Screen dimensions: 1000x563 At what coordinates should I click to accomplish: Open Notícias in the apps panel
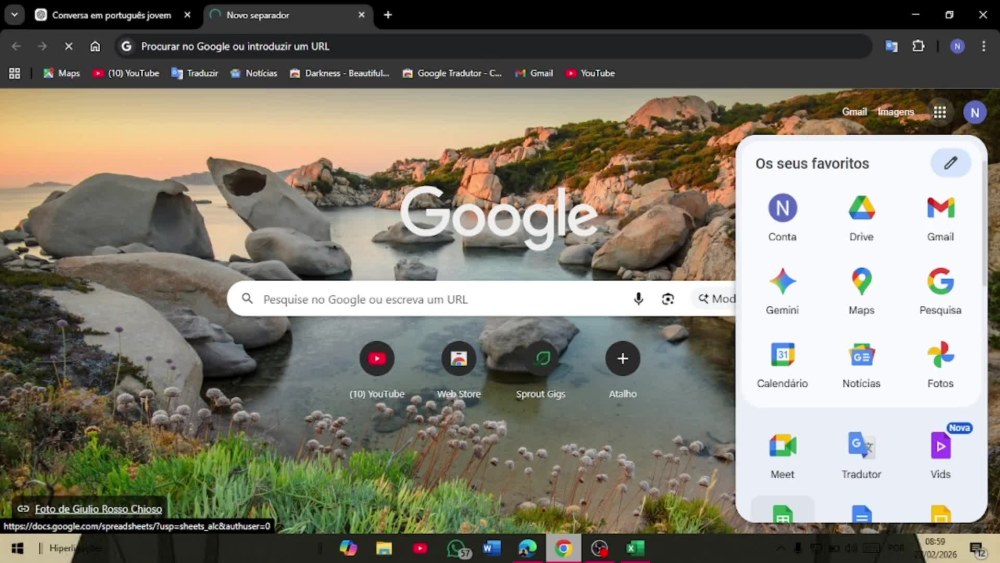point(861,365)
